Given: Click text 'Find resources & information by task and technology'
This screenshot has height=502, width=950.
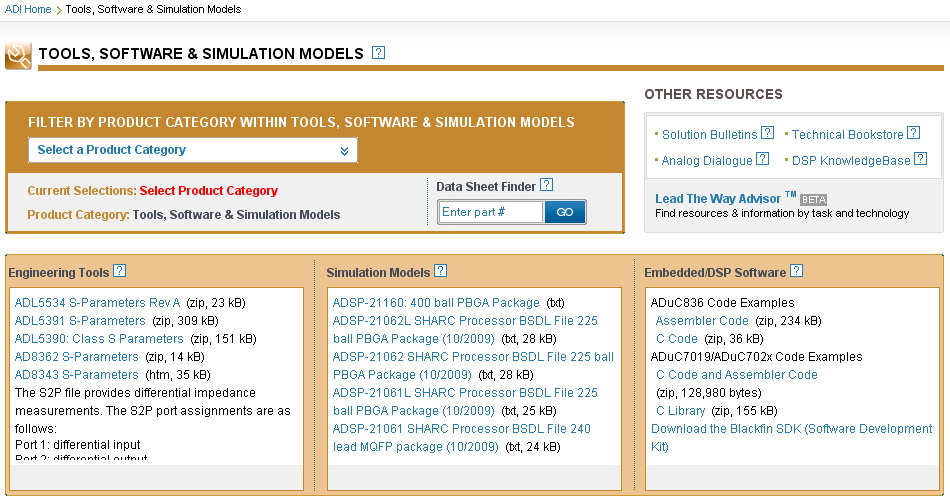Looking at the screenshot, I should click(782, 213).
